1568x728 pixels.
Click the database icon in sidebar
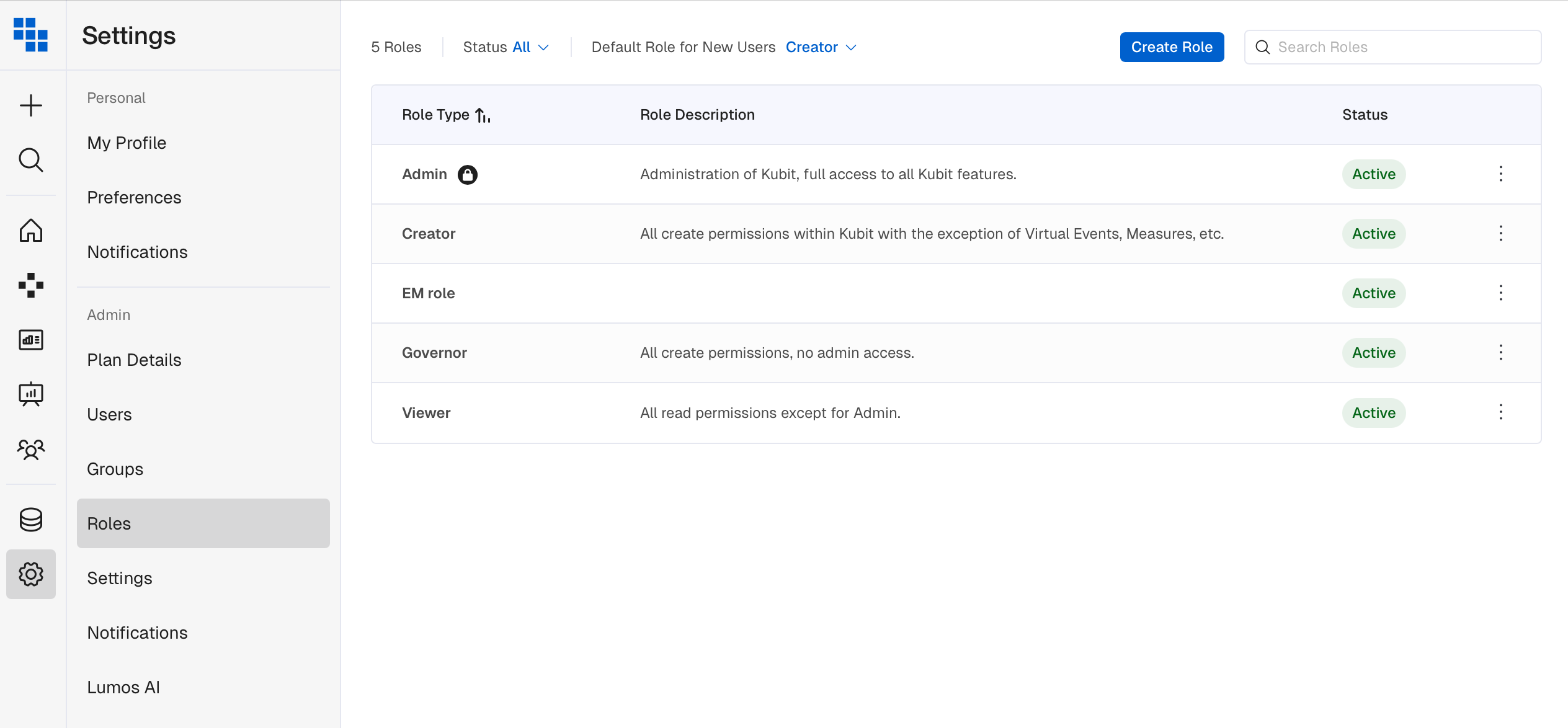pyautogui.click(x=30, y=520)
